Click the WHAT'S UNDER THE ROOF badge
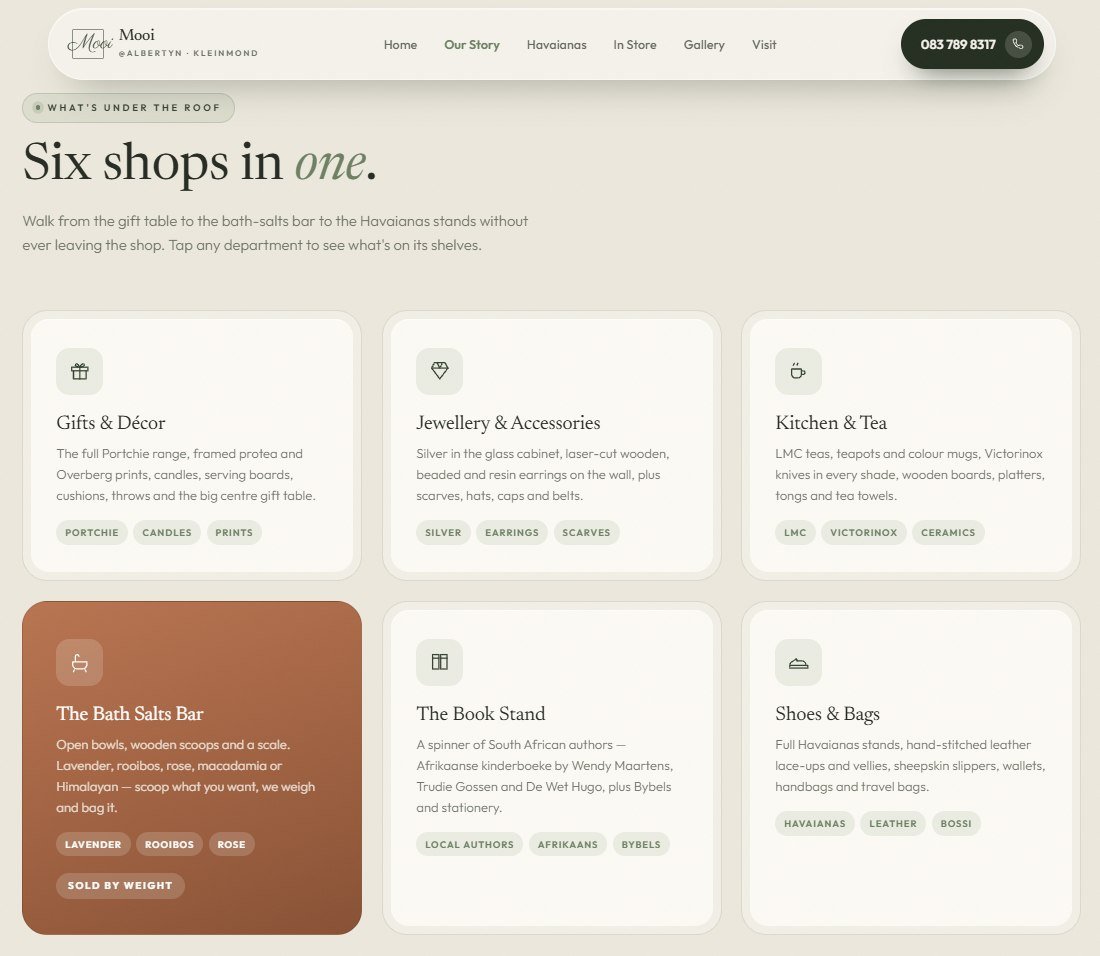 tap(128, 108)
